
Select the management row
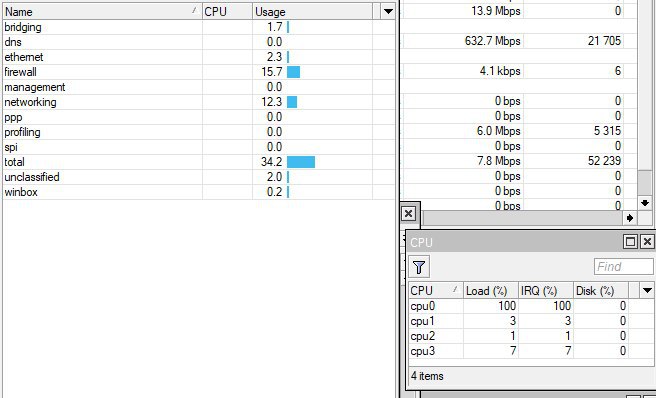pyautogui.click(x=199, y=87)
